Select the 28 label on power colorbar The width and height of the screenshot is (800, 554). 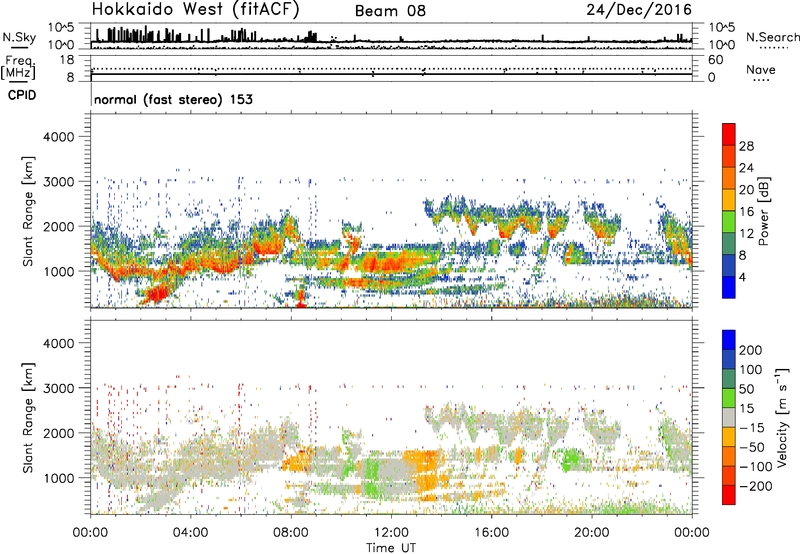coord(746,146)
